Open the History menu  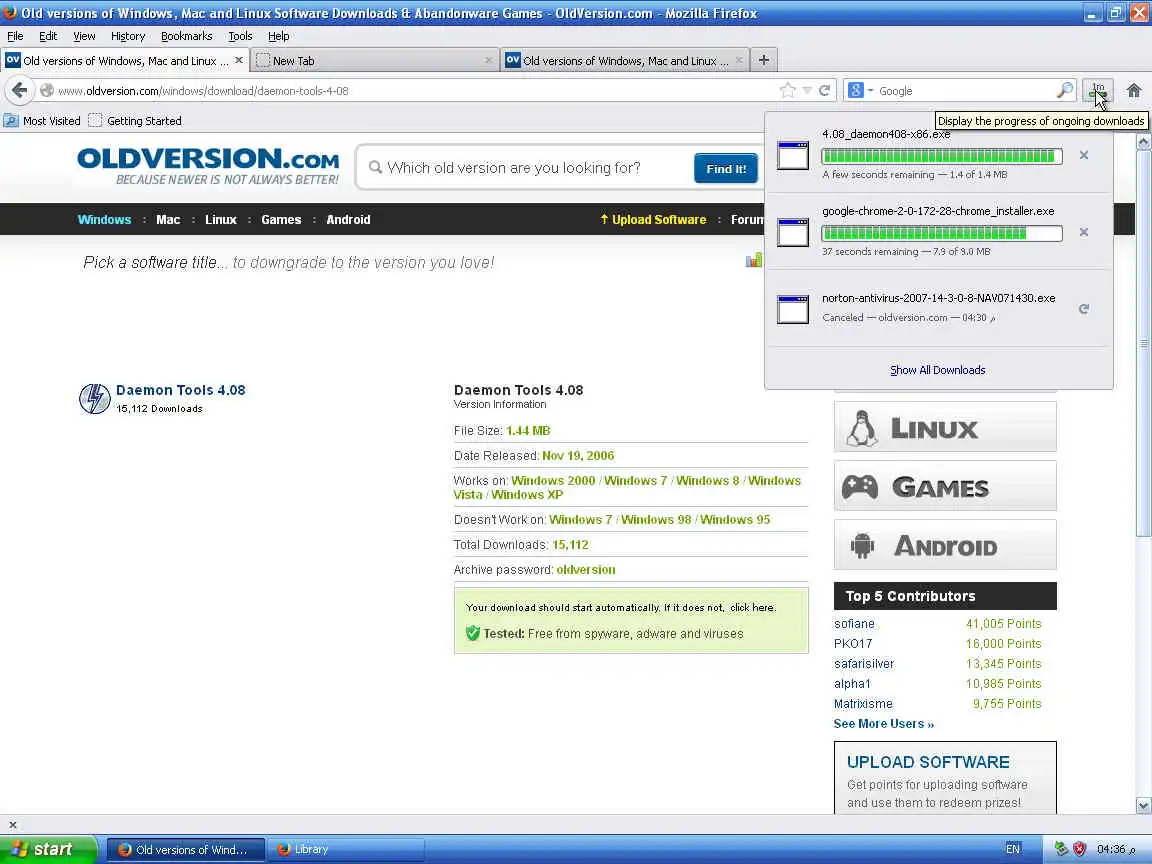(x=128, y=36)
